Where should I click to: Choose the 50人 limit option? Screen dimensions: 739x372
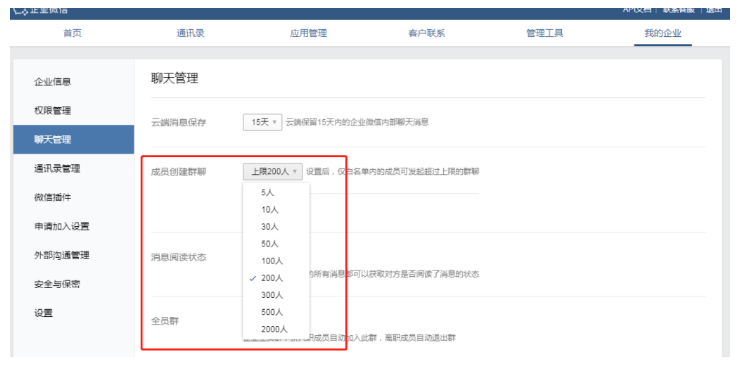click(x=276, y=244)
